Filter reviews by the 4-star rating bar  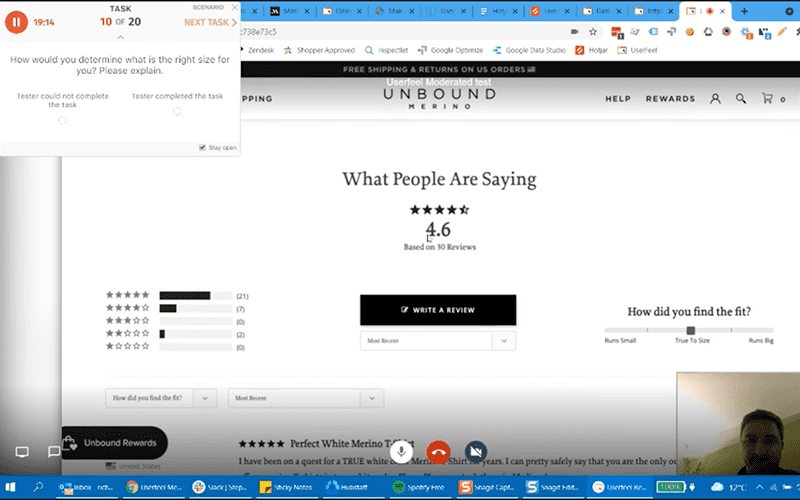tap(195, 308)
